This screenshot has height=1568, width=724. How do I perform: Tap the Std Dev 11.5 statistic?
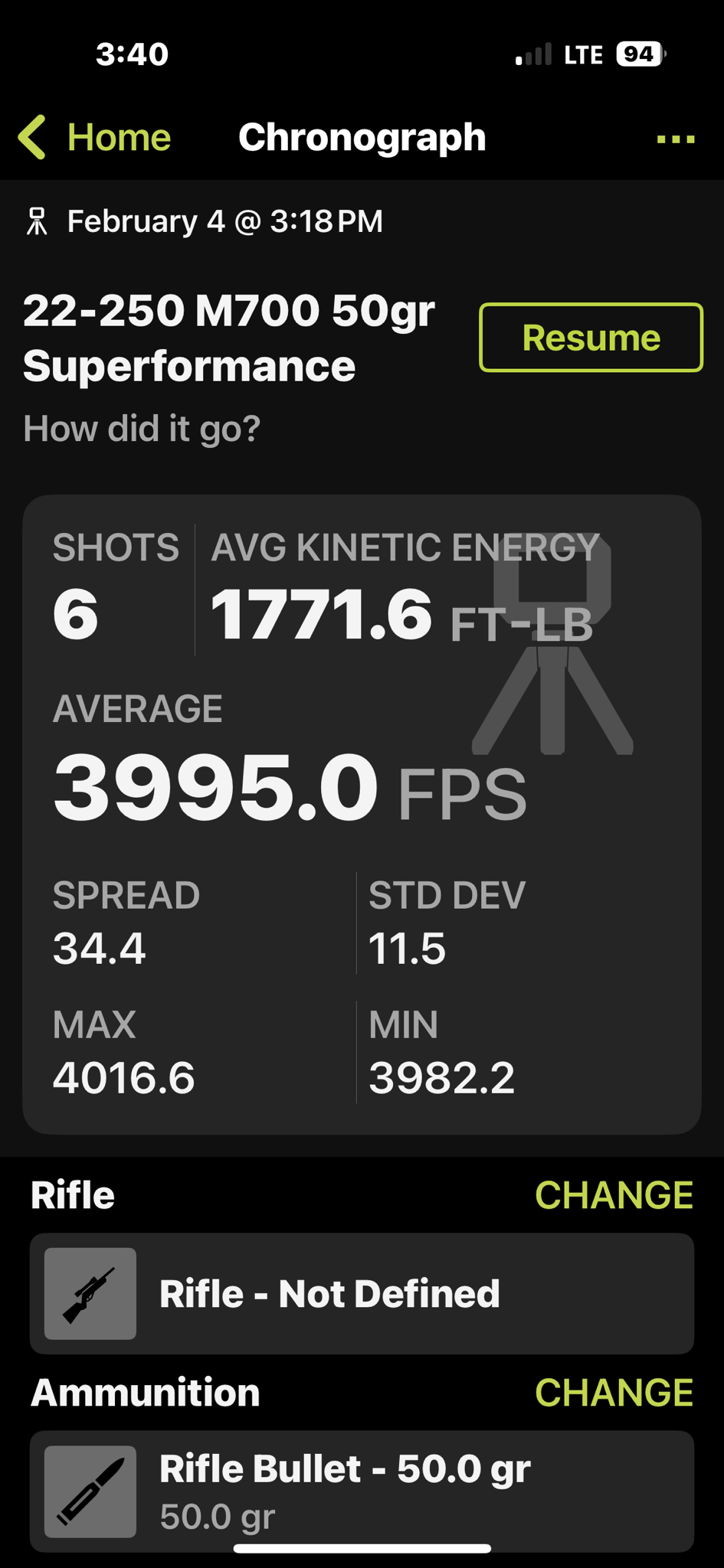pos(407,949)
